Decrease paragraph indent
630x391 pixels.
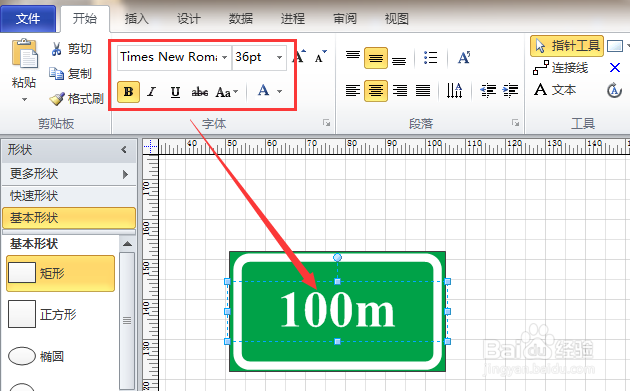[488, 90]
